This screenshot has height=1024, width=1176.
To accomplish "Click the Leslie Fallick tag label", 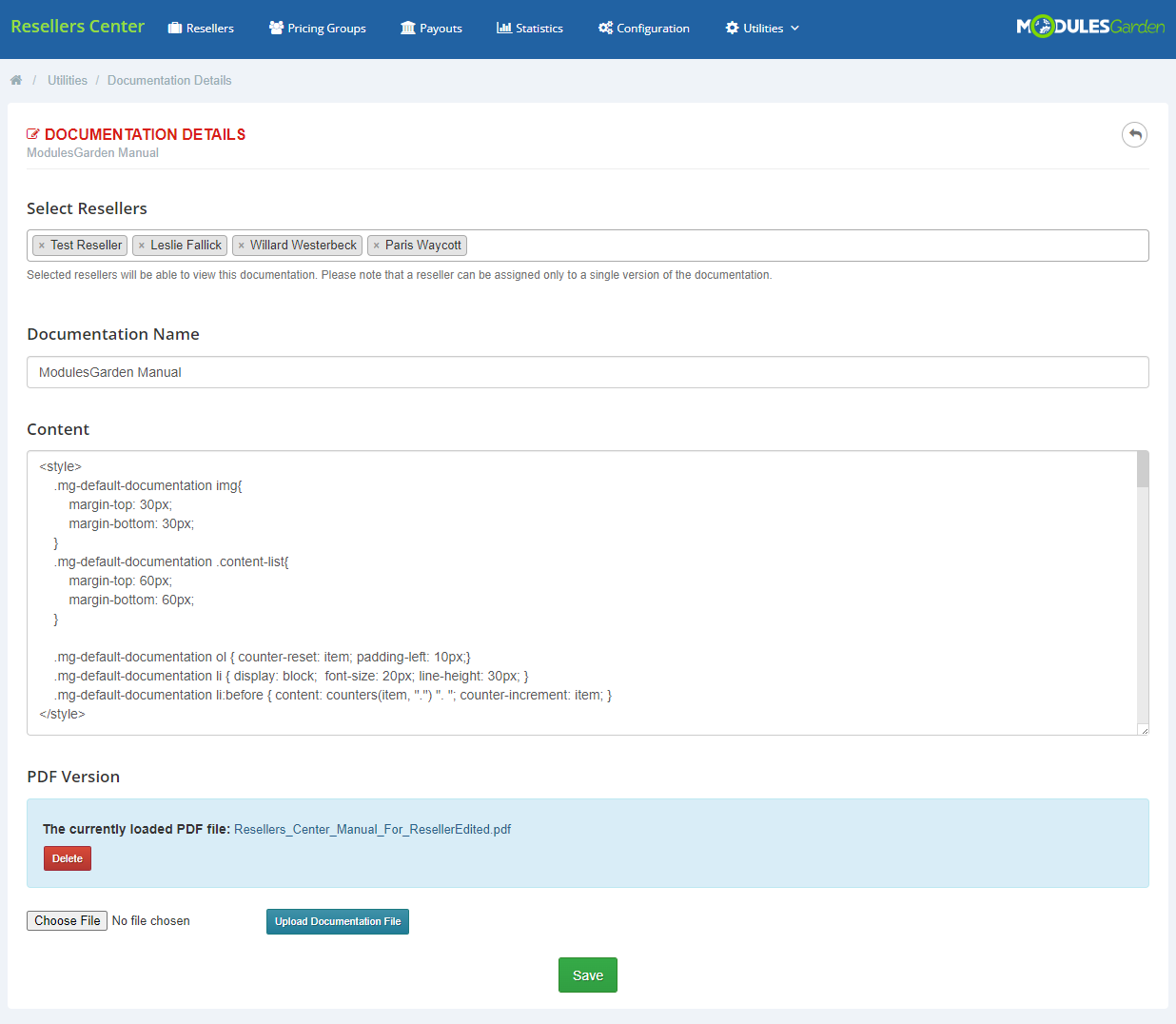I will tap(186, 246).
